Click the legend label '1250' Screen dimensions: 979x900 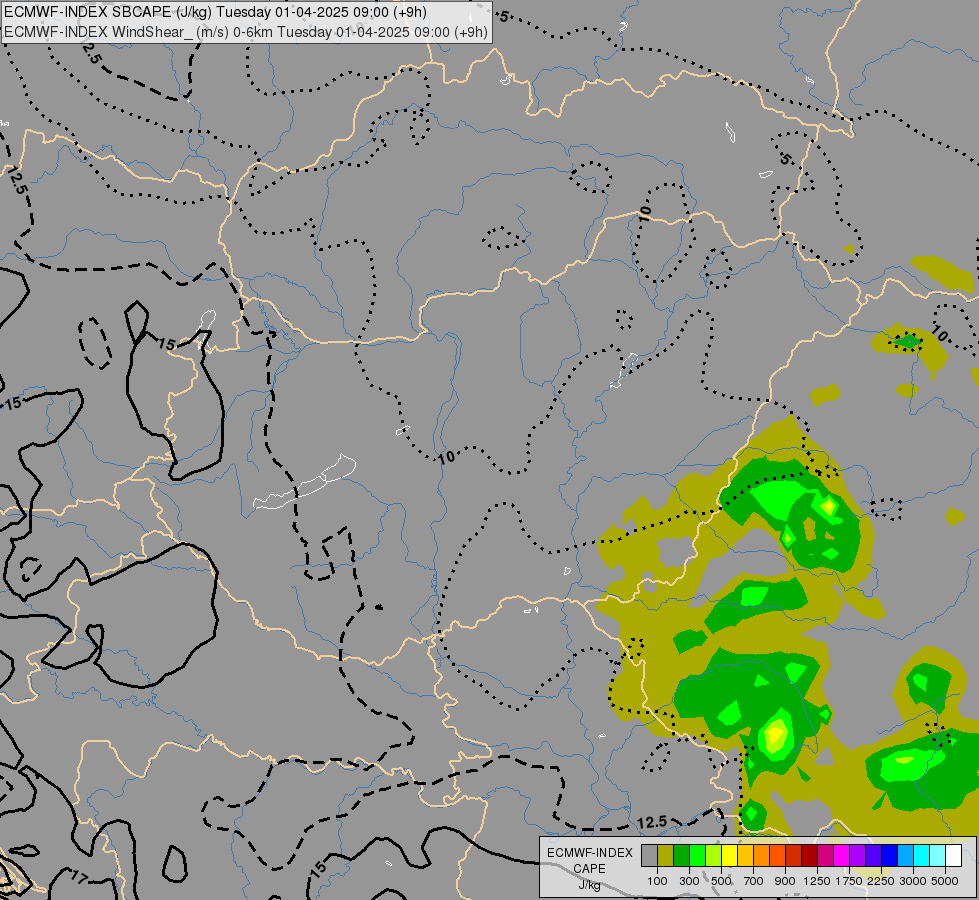tap(817, 881)
